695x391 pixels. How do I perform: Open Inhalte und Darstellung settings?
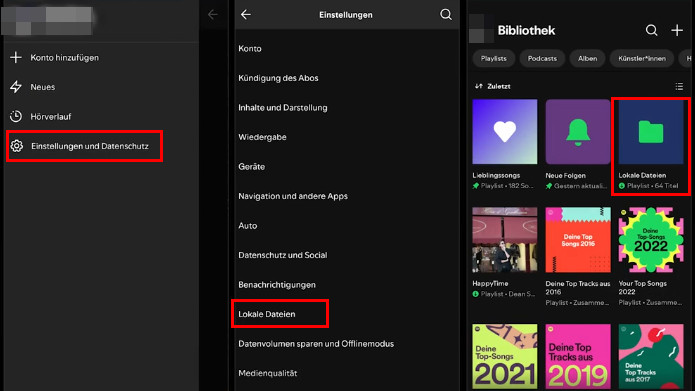coord(283,108)
